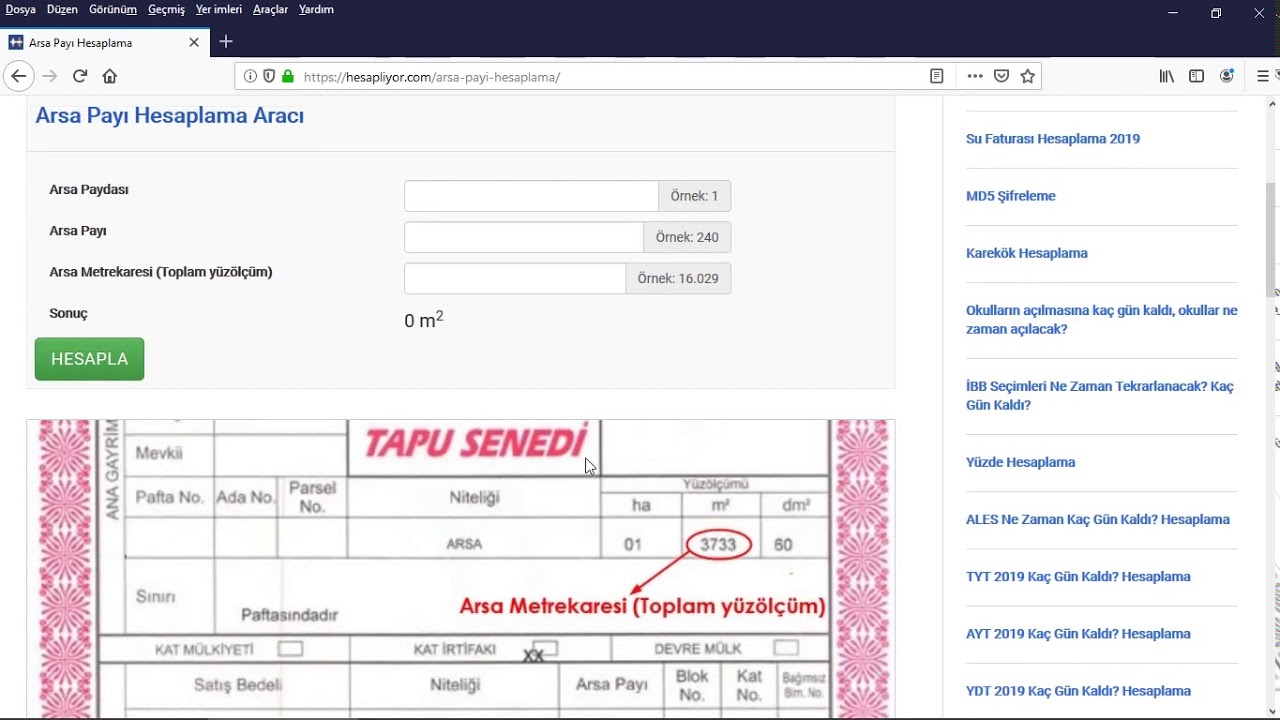1280x720 pixels.
Task: Open the Yardım menu
Action: click(x=316, y=10)
